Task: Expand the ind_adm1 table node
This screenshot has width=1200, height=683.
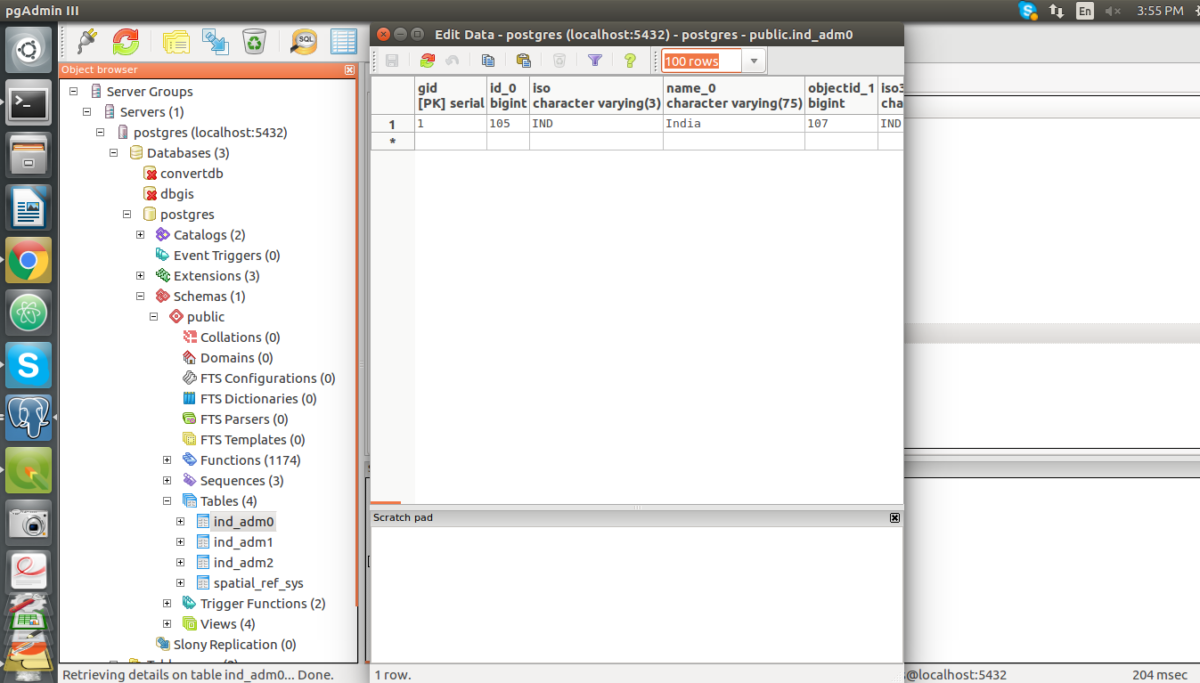Action: click(180, 541)
